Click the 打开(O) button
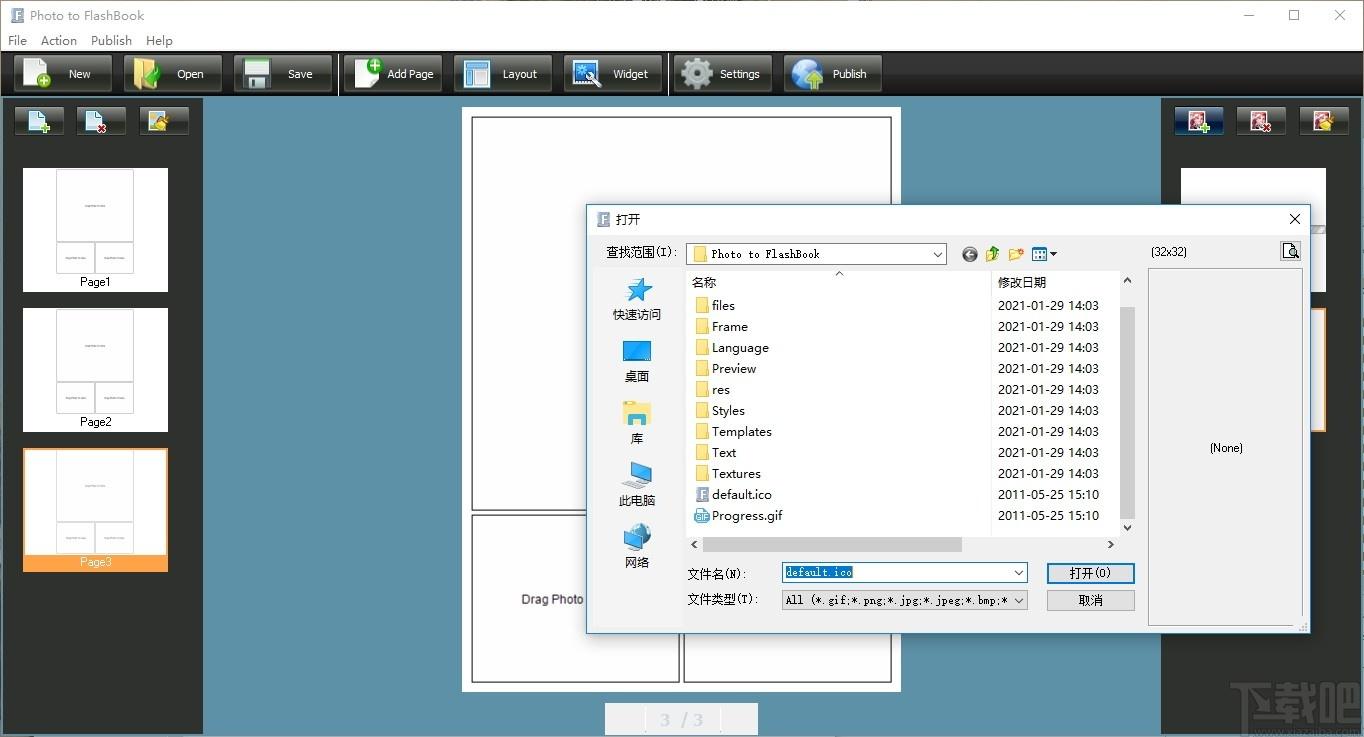1364x737 pixels. coord(1090,573)
